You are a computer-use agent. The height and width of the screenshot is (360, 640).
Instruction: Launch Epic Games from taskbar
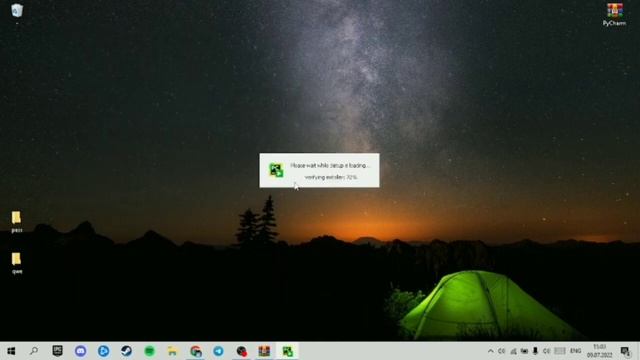tap(57, 351)
